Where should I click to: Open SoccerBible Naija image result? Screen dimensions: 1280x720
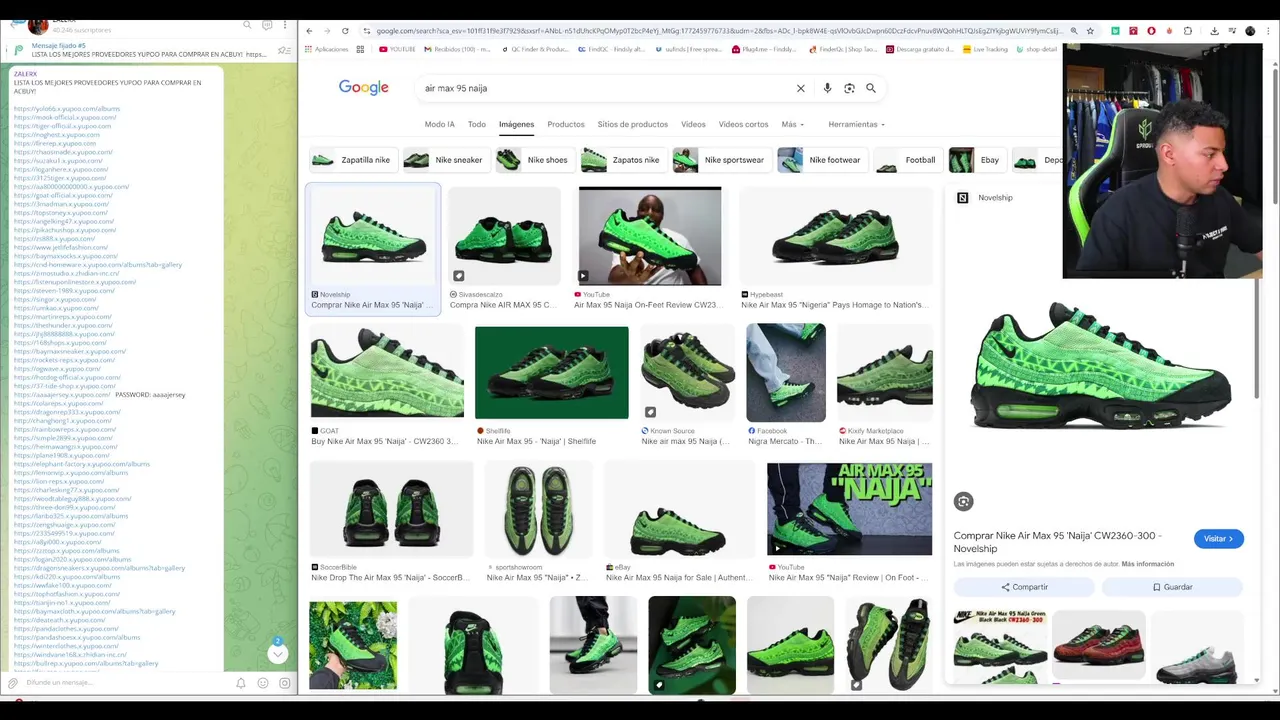[x=391, y=510]
